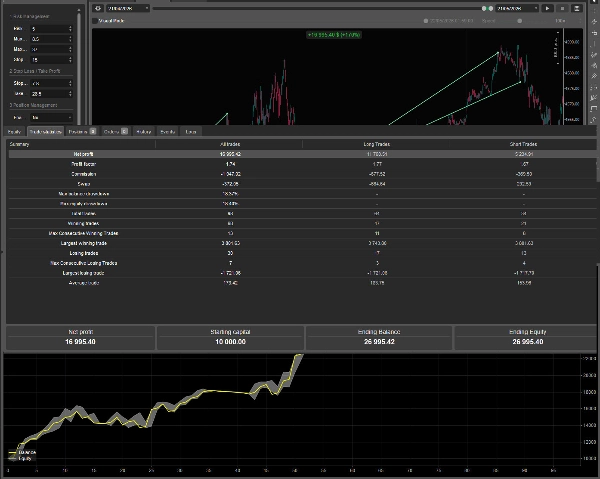Start the backtest with play button
The image size is (600, 479).
coord(548,8)
